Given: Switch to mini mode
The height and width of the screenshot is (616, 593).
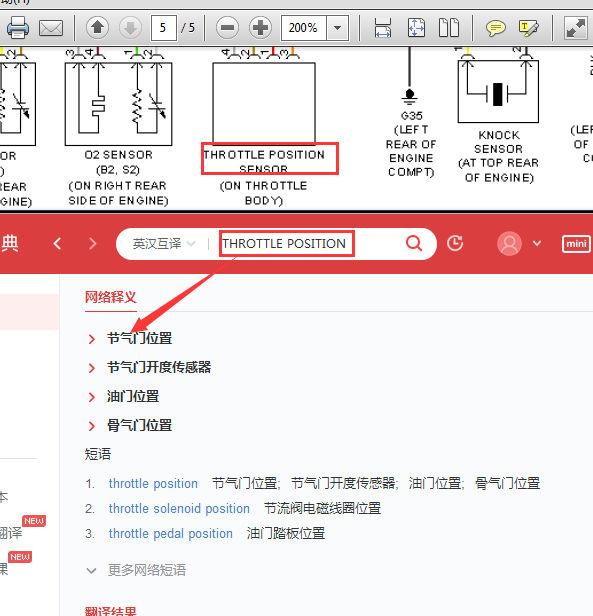Looking at the screenshot, I should tap(576, 244).
